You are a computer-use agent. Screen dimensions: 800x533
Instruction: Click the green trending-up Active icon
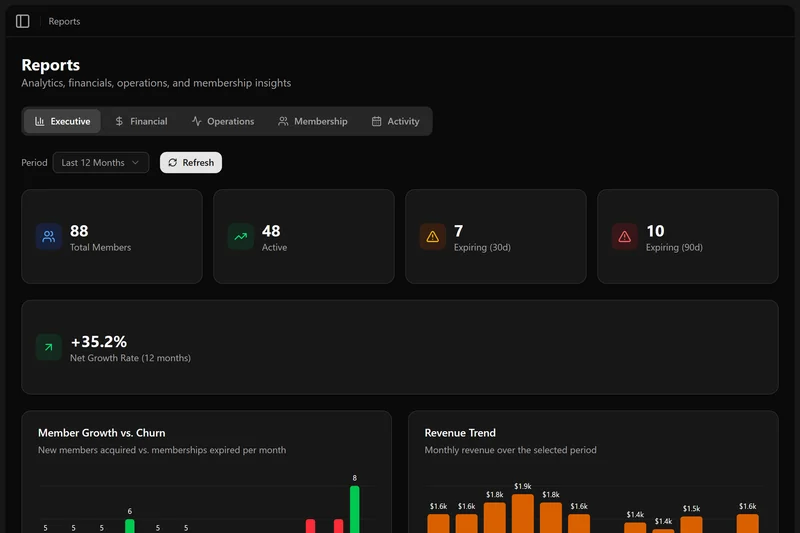click(x=241, y=237)
